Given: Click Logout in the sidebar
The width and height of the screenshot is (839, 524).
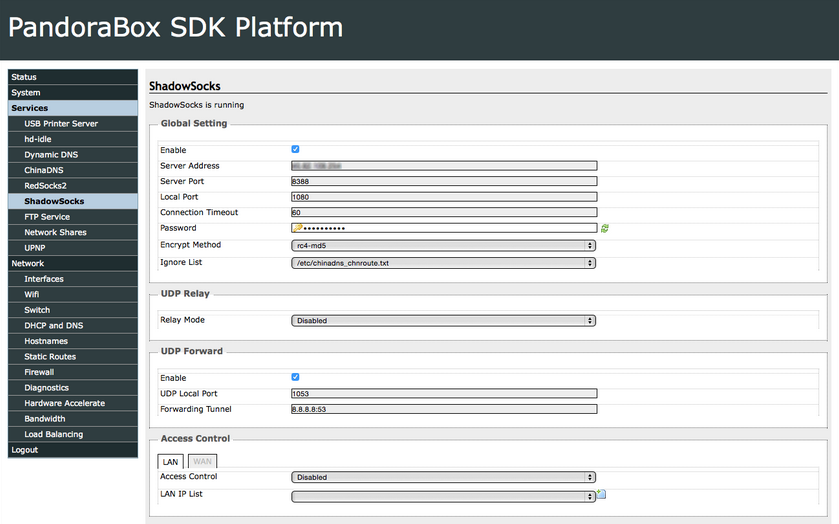Looking at the screenshot, I should tap(73, 450).
